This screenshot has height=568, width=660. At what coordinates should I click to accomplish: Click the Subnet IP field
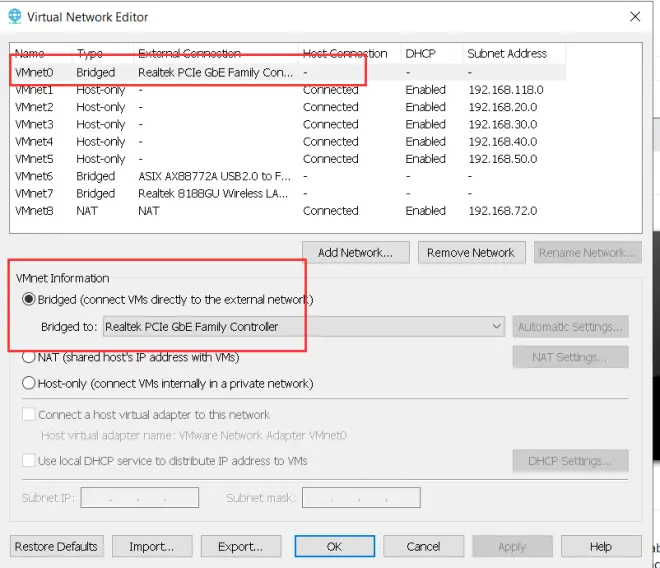[140, 498]
